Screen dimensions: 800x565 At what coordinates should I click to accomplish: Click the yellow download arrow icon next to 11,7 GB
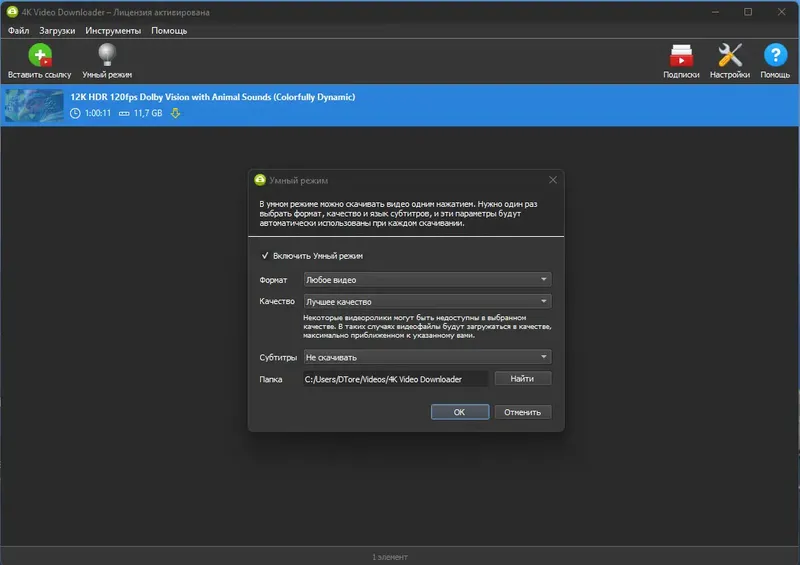click(x=176, y=113)
